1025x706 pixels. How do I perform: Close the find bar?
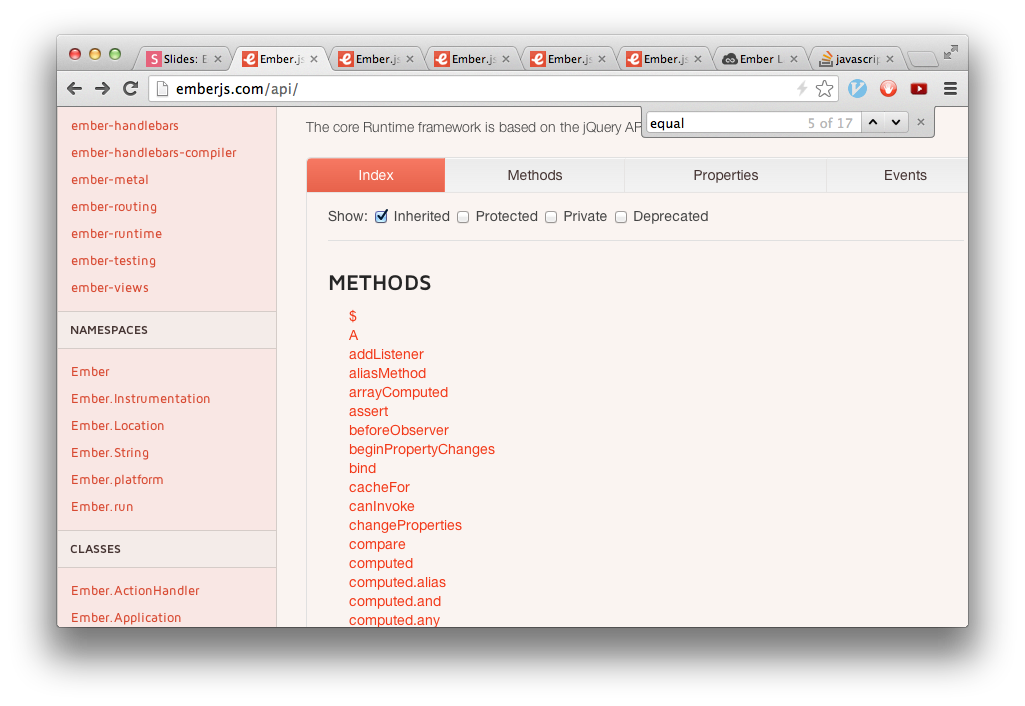pyautogui.click(x=920, y=122)
